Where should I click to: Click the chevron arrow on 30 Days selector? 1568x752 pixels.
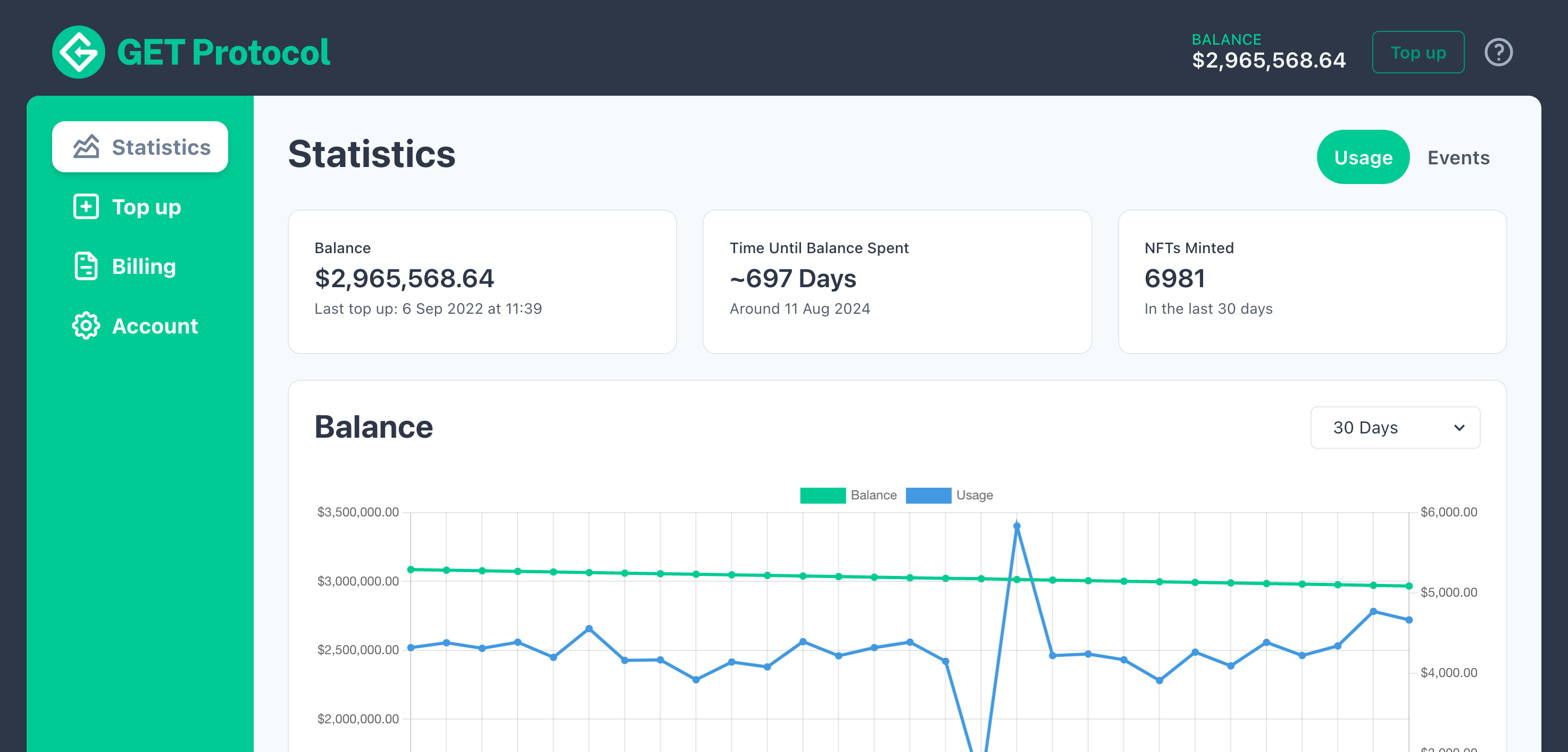tap(1458, 428)
